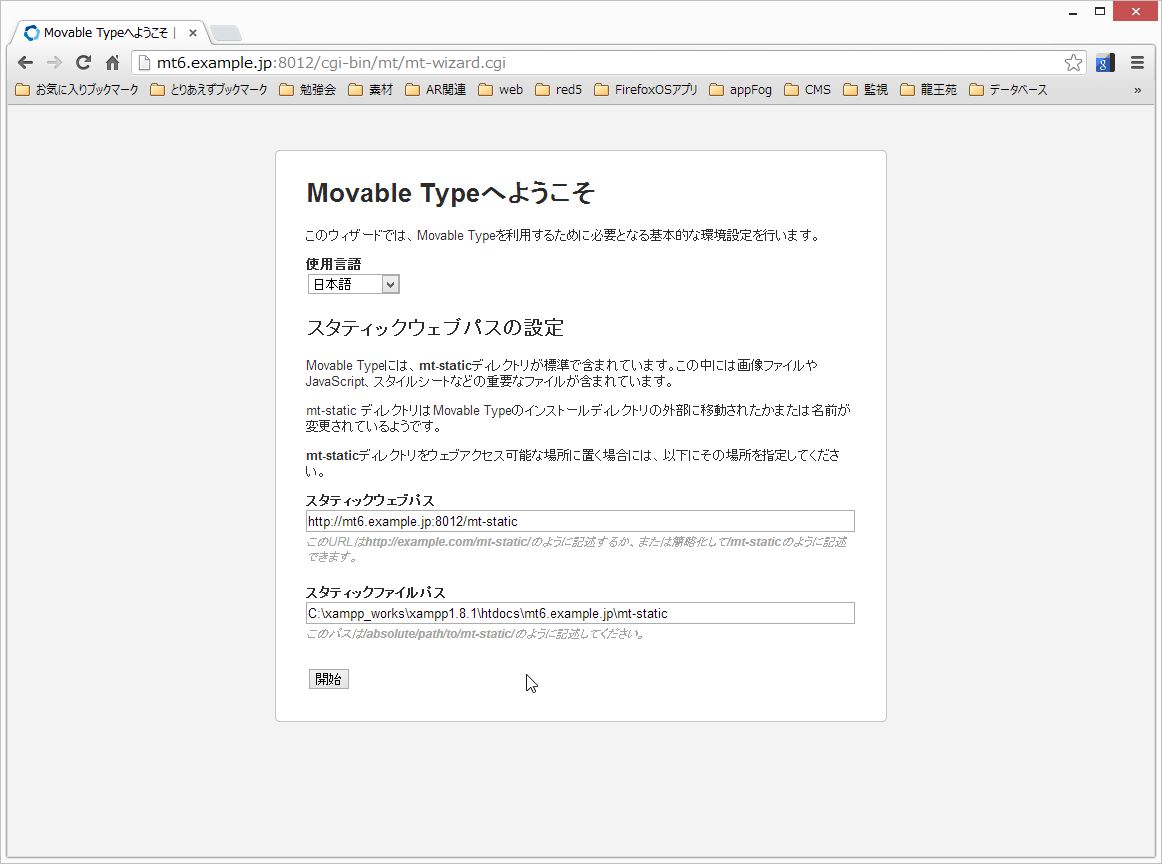
Task: Bookmark this page with the star icon
Action: pyautogui.click(x=1073, y=63)
